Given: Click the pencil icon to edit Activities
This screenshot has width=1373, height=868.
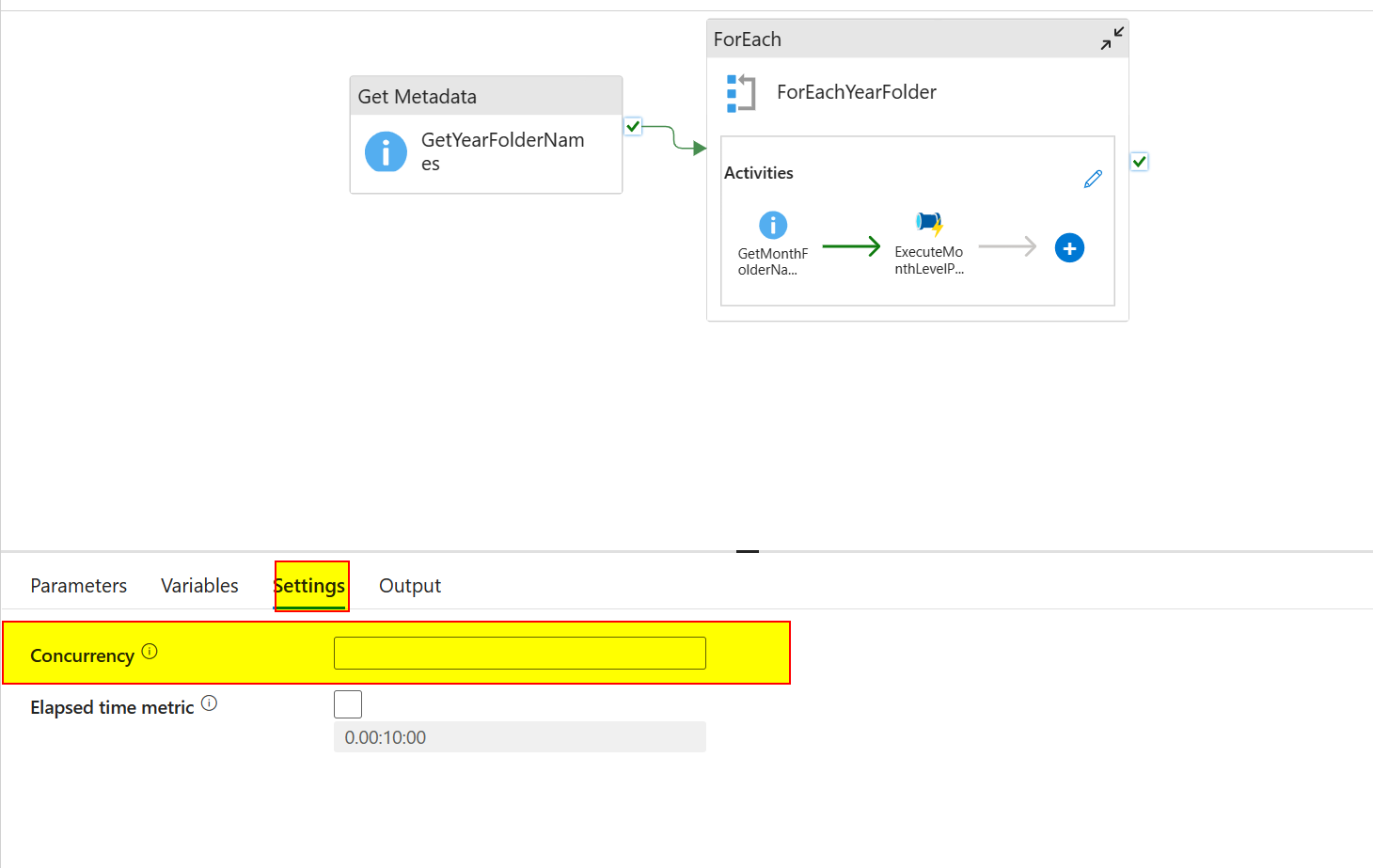Looking at the screenshot, I should (x=1093, y=178).
